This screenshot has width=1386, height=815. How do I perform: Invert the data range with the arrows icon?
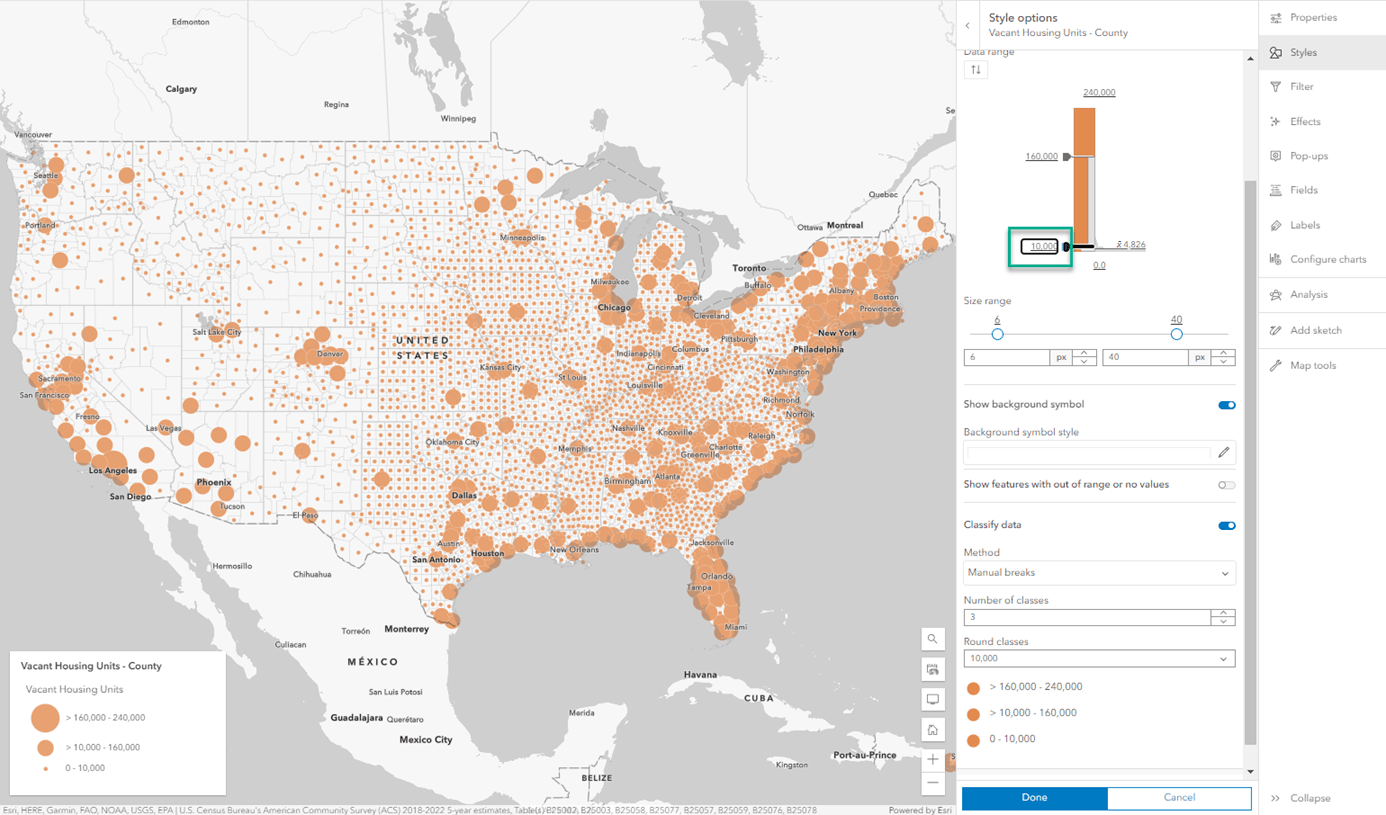pyautogui.click(x=976, y=70)
